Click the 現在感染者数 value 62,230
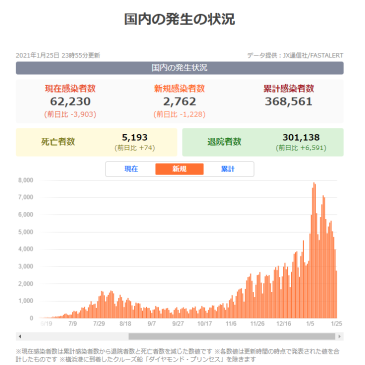 tap(70, 101)
